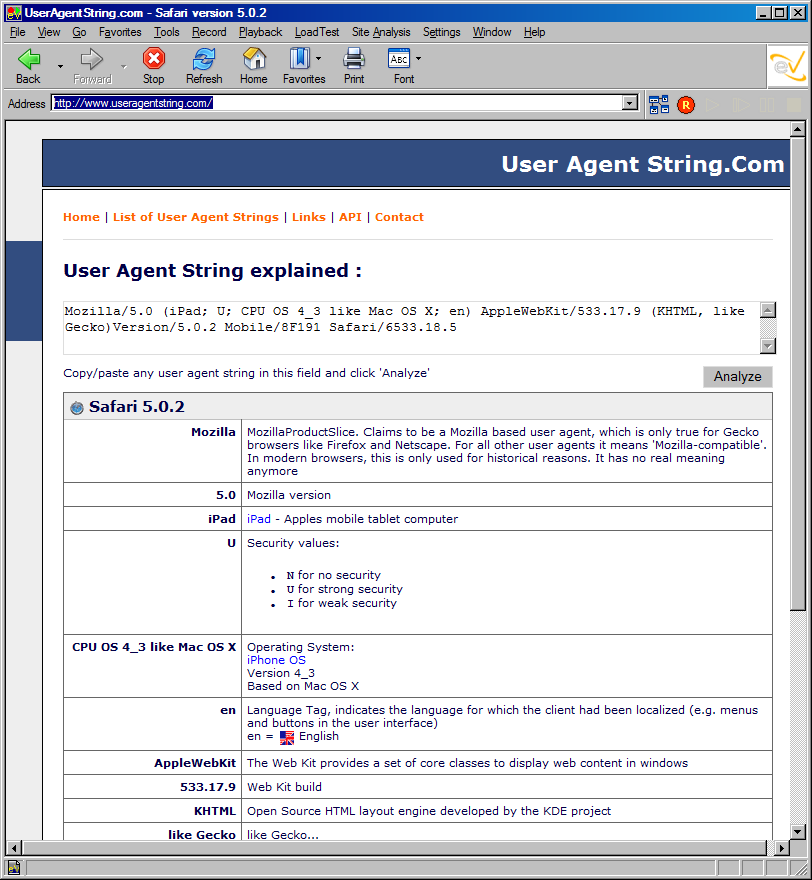Refresh the page with the Refresh icon
The width and height of the screenshot is (812, 880).
coord(204,58)
